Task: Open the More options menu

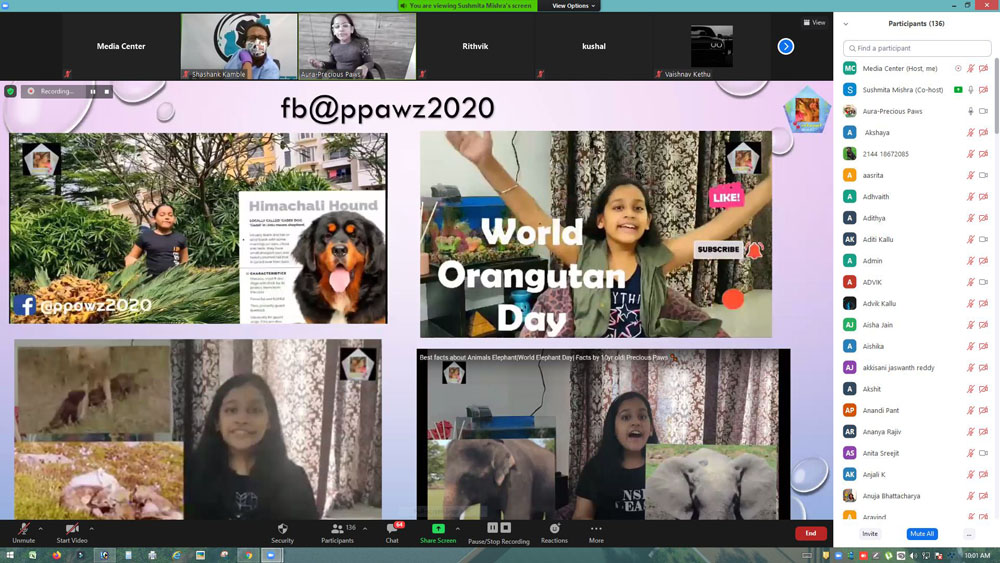Action: click(596, 532)
